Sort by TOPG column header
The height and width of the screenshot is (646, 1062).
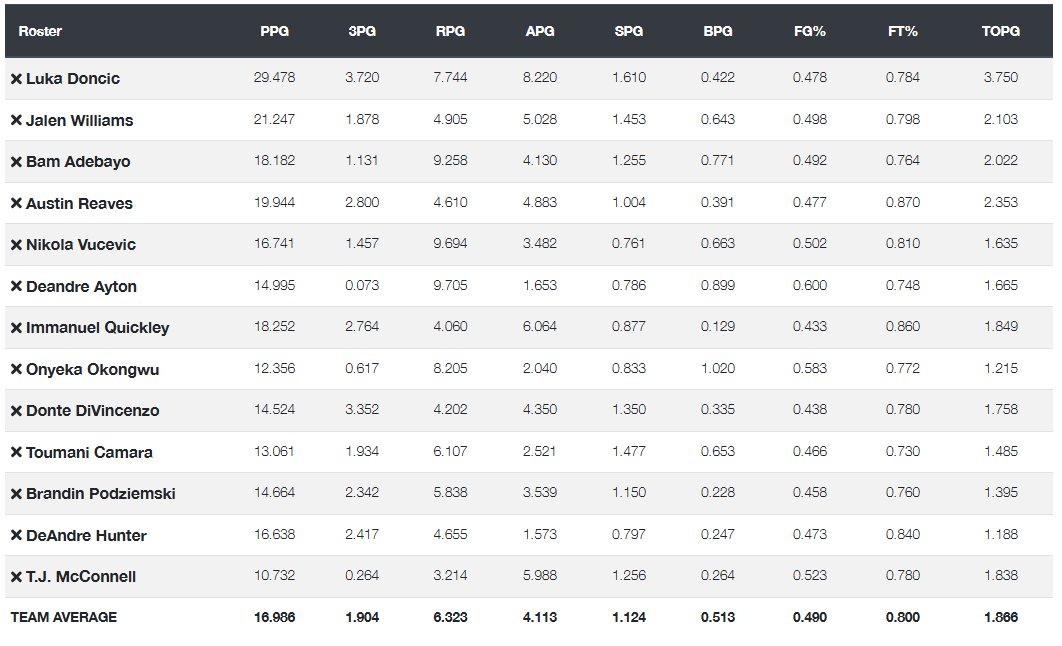point(1000,31)
